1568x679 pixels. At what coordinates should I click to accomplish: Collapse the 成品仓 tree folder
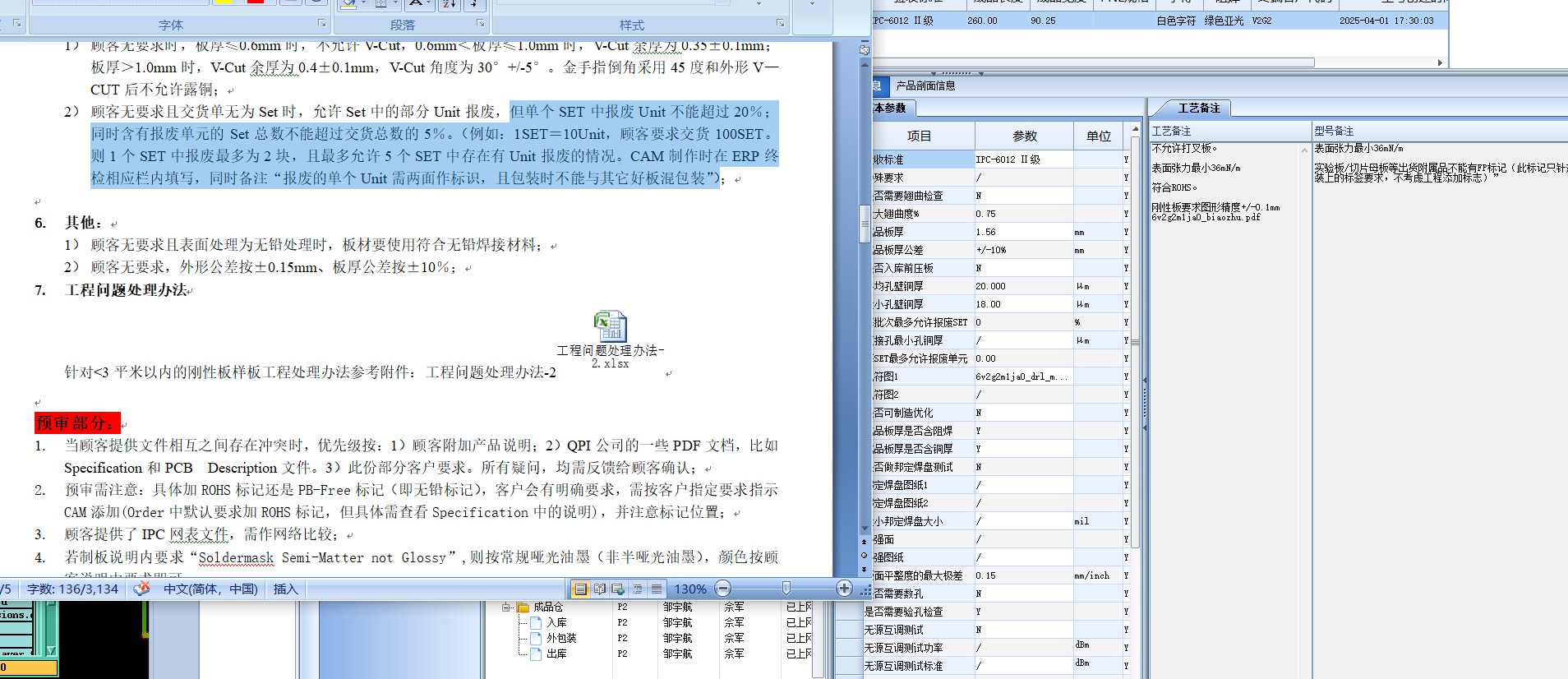[x=506, y=607]
